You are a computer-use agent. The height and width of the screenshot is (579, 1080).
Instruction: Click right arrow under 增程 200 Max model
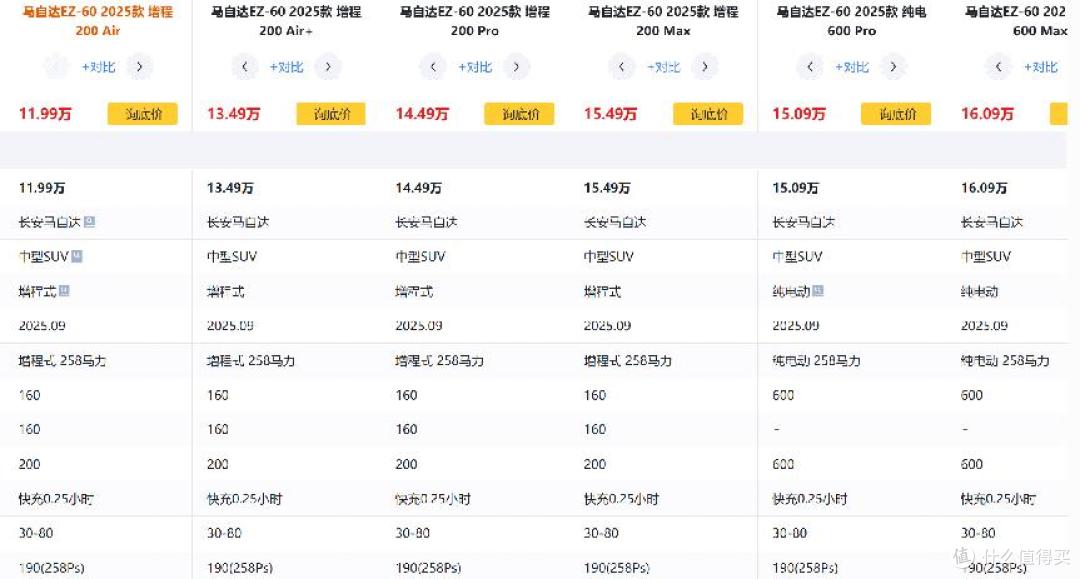(705, 67)
